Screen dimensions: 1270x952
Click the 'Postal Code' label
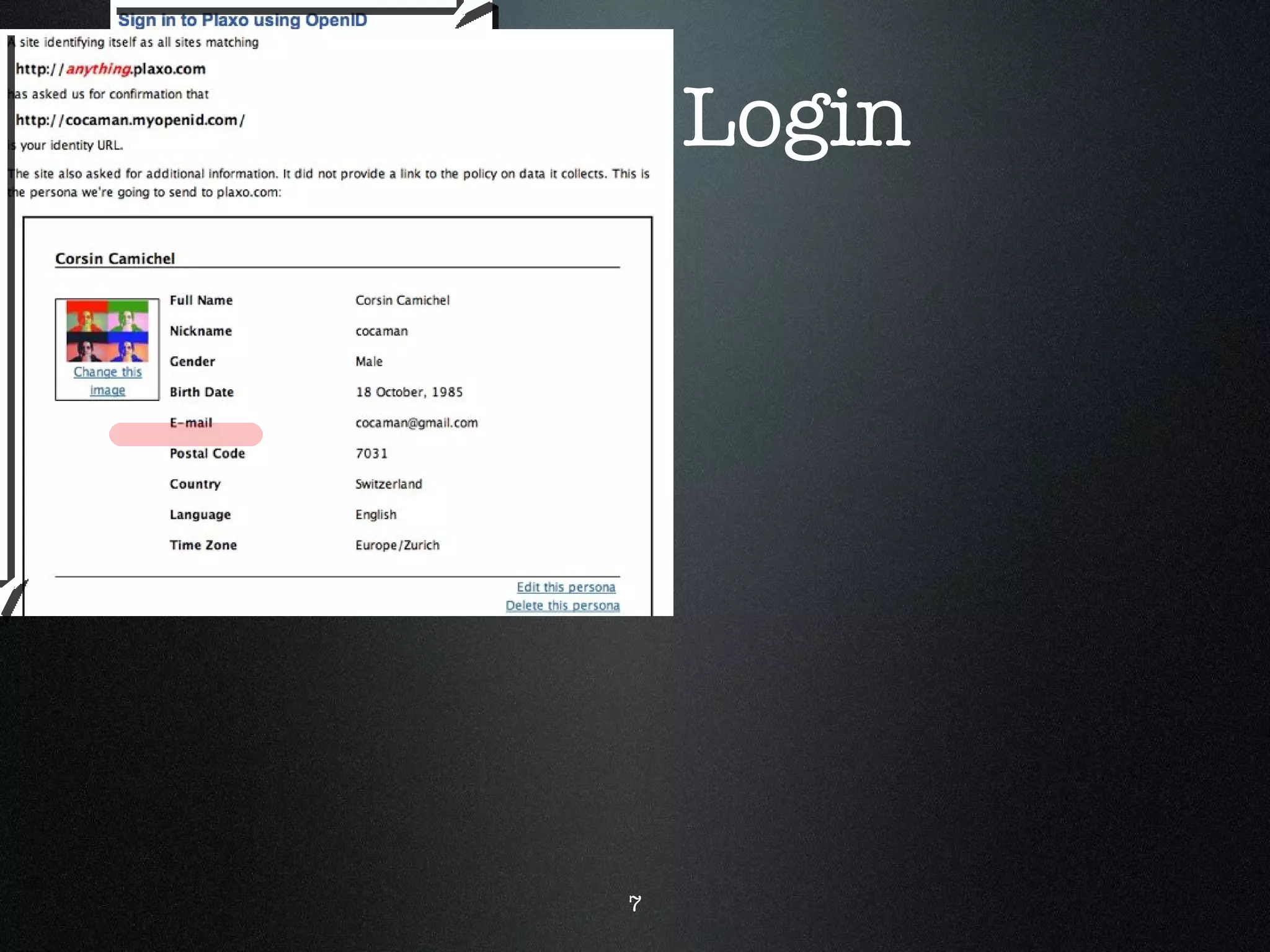point(207,453)
